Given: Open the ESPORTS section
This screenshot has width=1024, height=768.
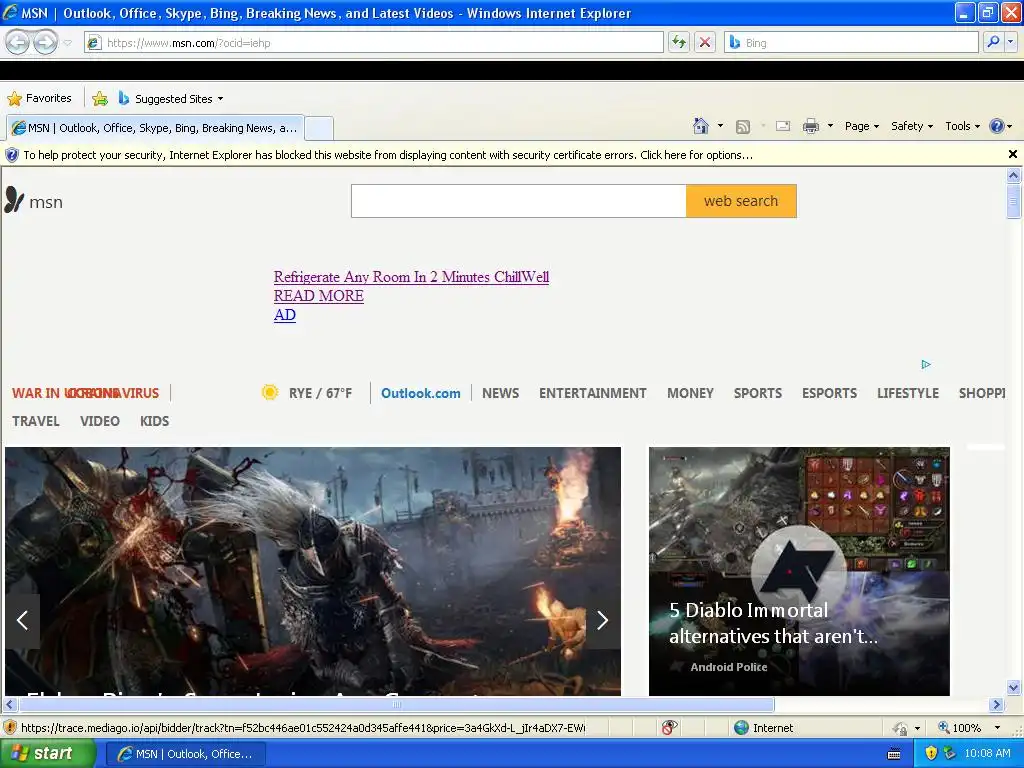Looking at the screenshot, I should (x=829, y=393).
